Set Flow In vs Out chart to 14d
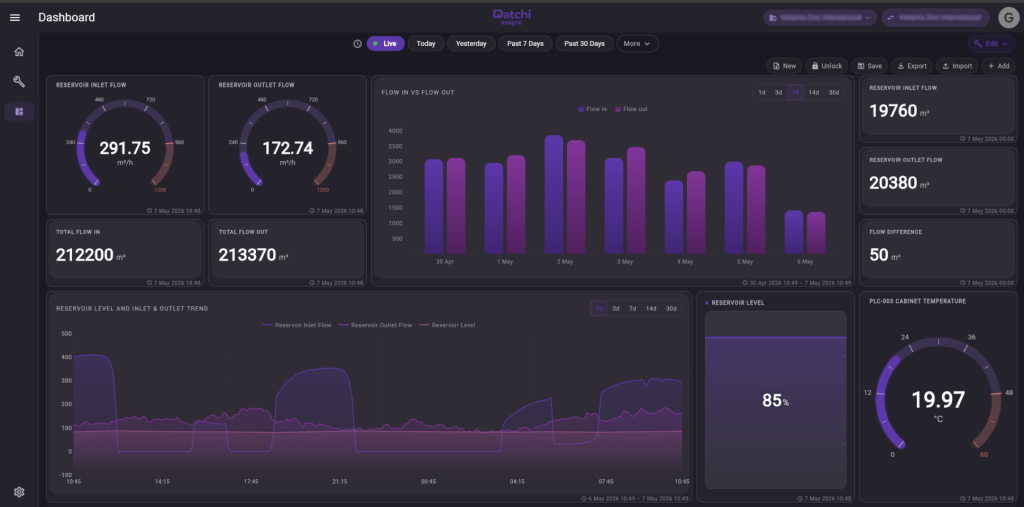1024x507 pixels. click(814, 93)
